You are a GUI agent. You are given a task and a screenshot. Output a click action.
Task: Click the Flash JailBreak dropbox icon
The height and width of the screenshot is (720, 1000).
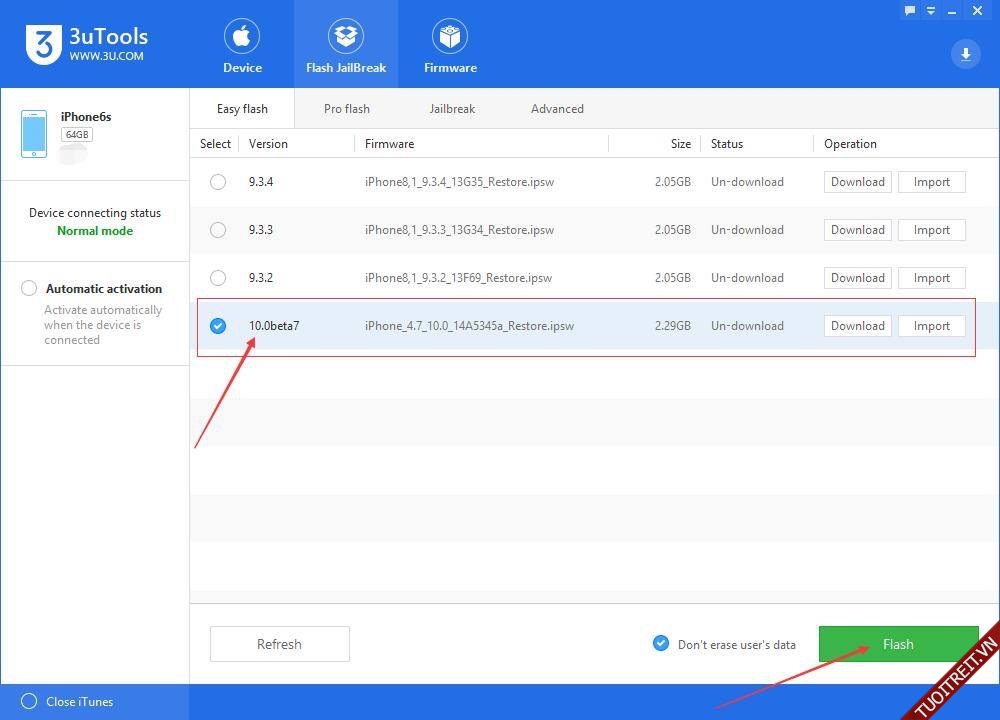346,38
